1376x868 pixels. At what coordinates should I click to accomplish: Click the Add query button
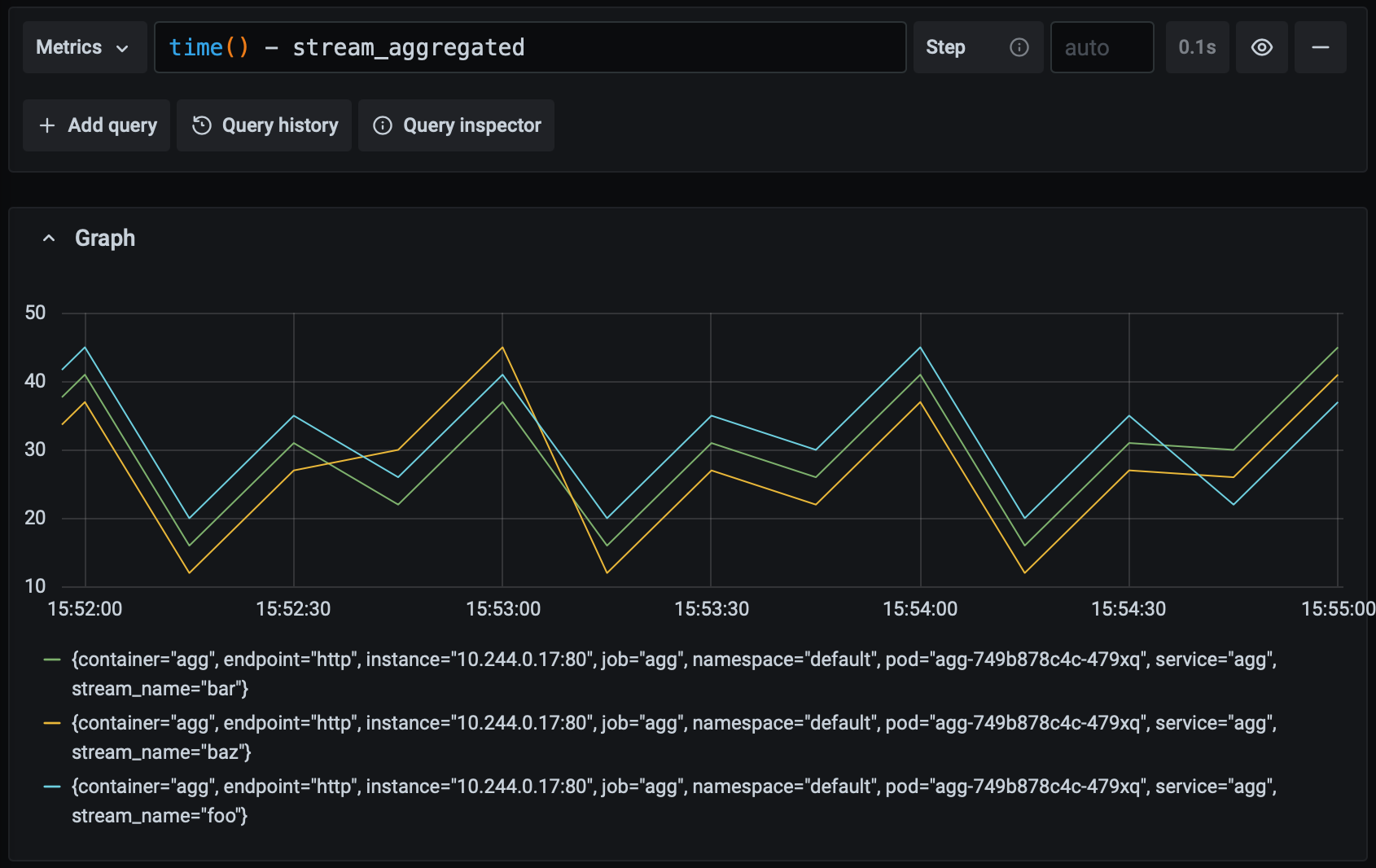[97, 125]
